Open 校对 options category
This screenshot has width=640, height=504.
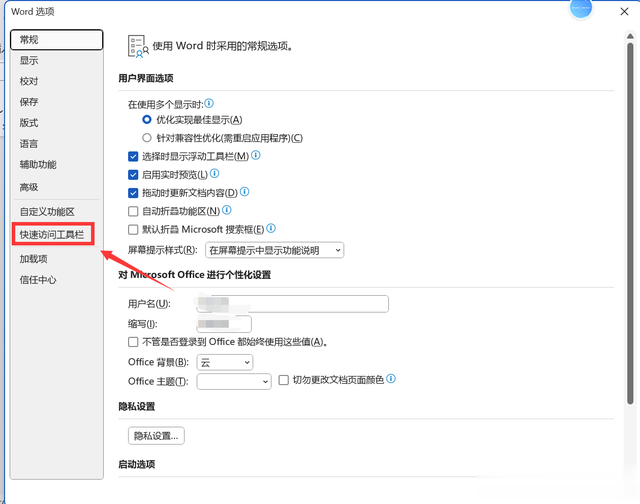(57, 81)
